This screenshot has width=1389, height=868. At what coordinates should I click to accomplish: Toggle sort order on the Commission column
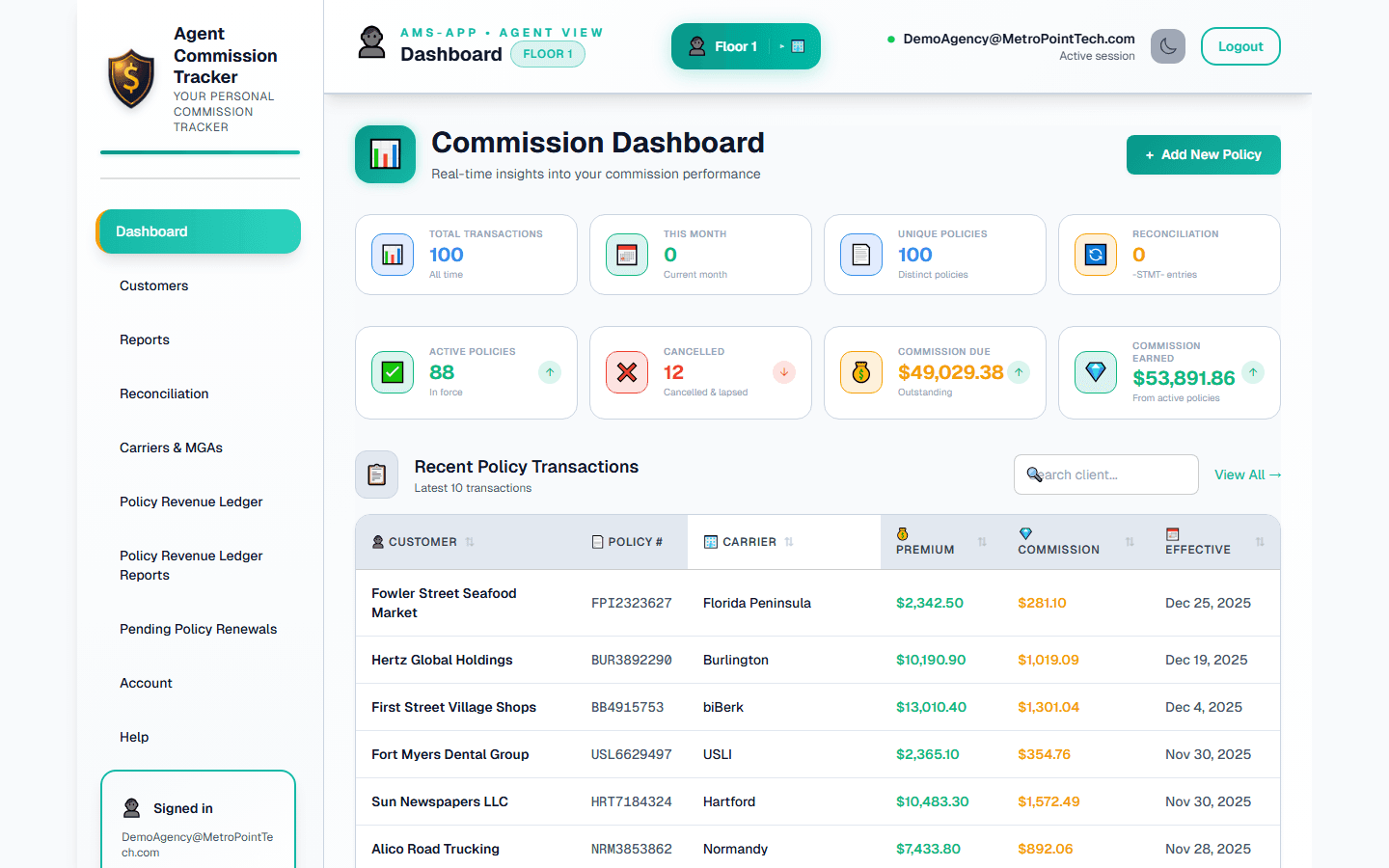(1129, 542)
